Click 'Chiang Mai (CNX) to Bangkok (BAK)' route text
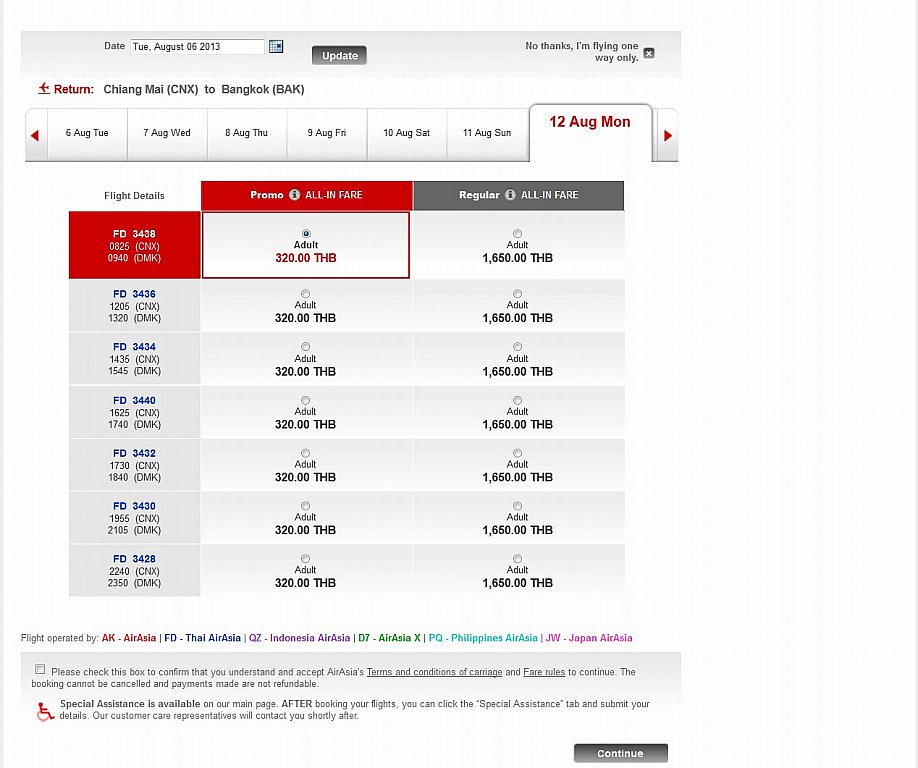 pyautogui.click(x=204, y=90)
